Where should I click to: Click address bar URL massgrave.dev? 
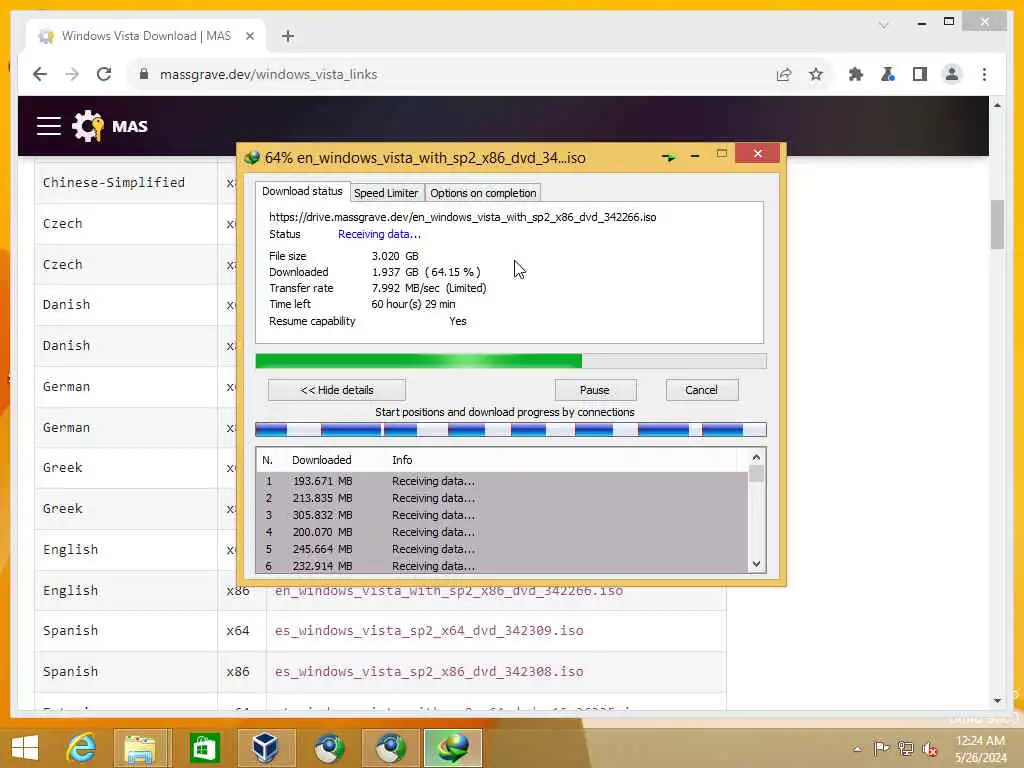coord(268,74)
